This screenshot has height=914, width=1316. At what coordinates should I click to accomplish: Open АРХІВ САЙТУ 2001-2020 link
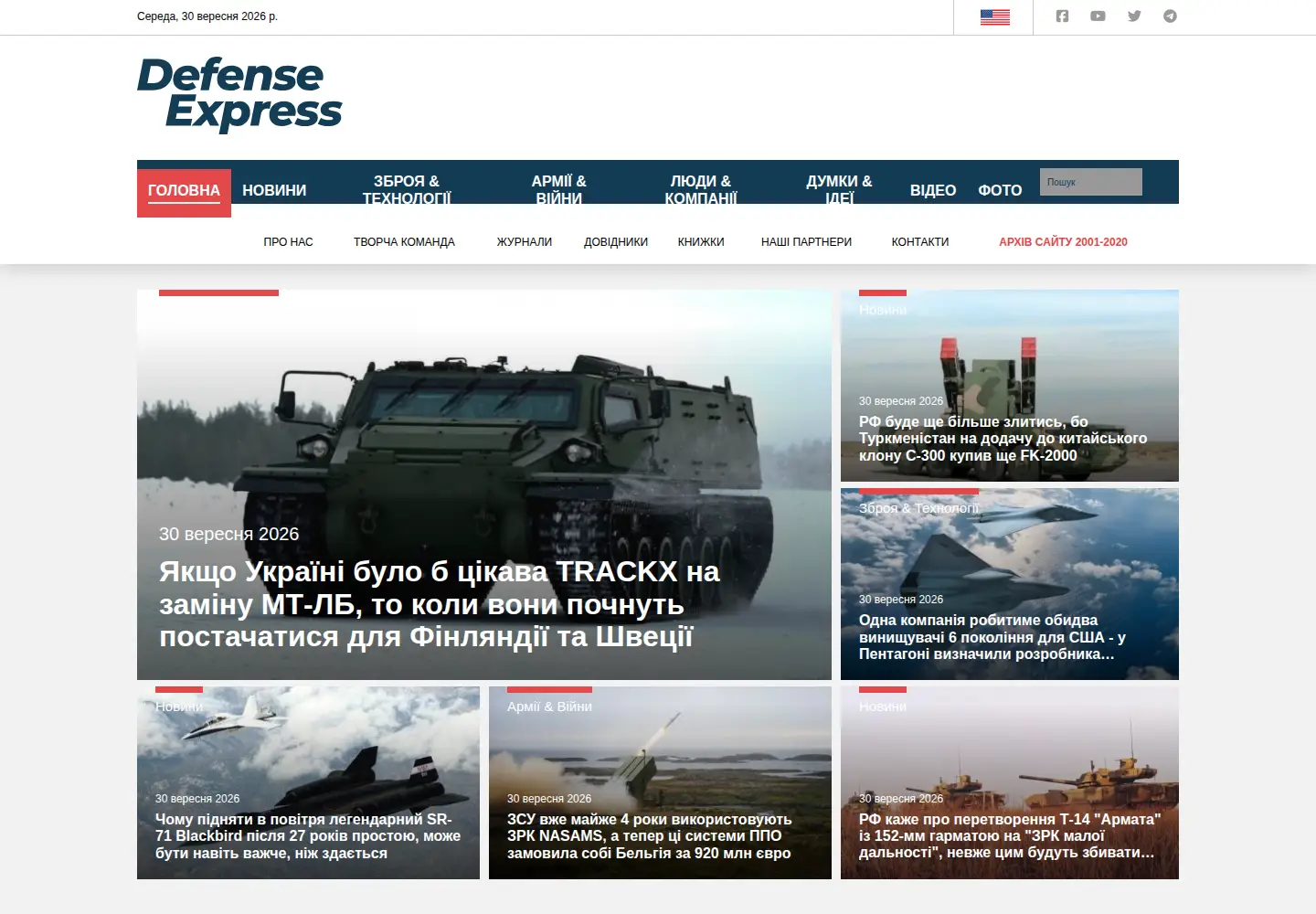[1063, 242]
